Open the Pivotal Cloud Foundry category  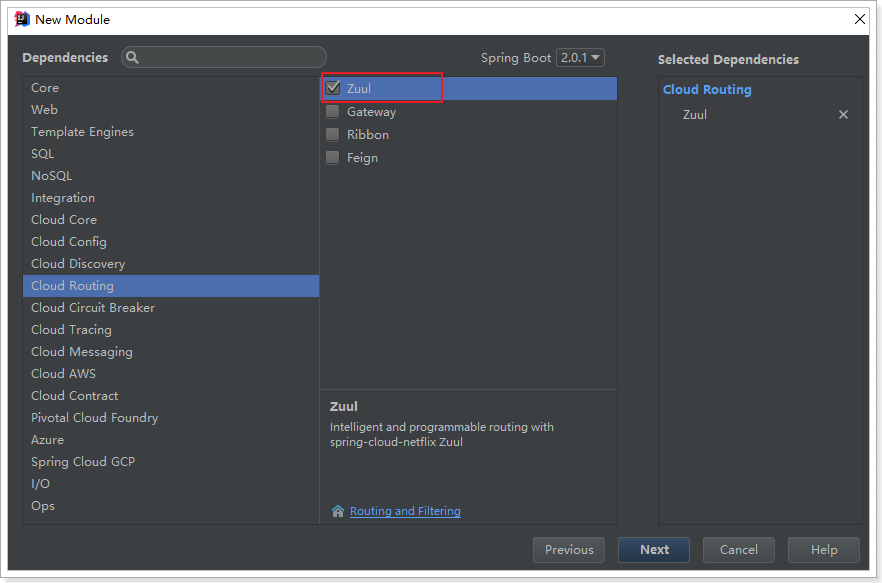pos(94,418)
